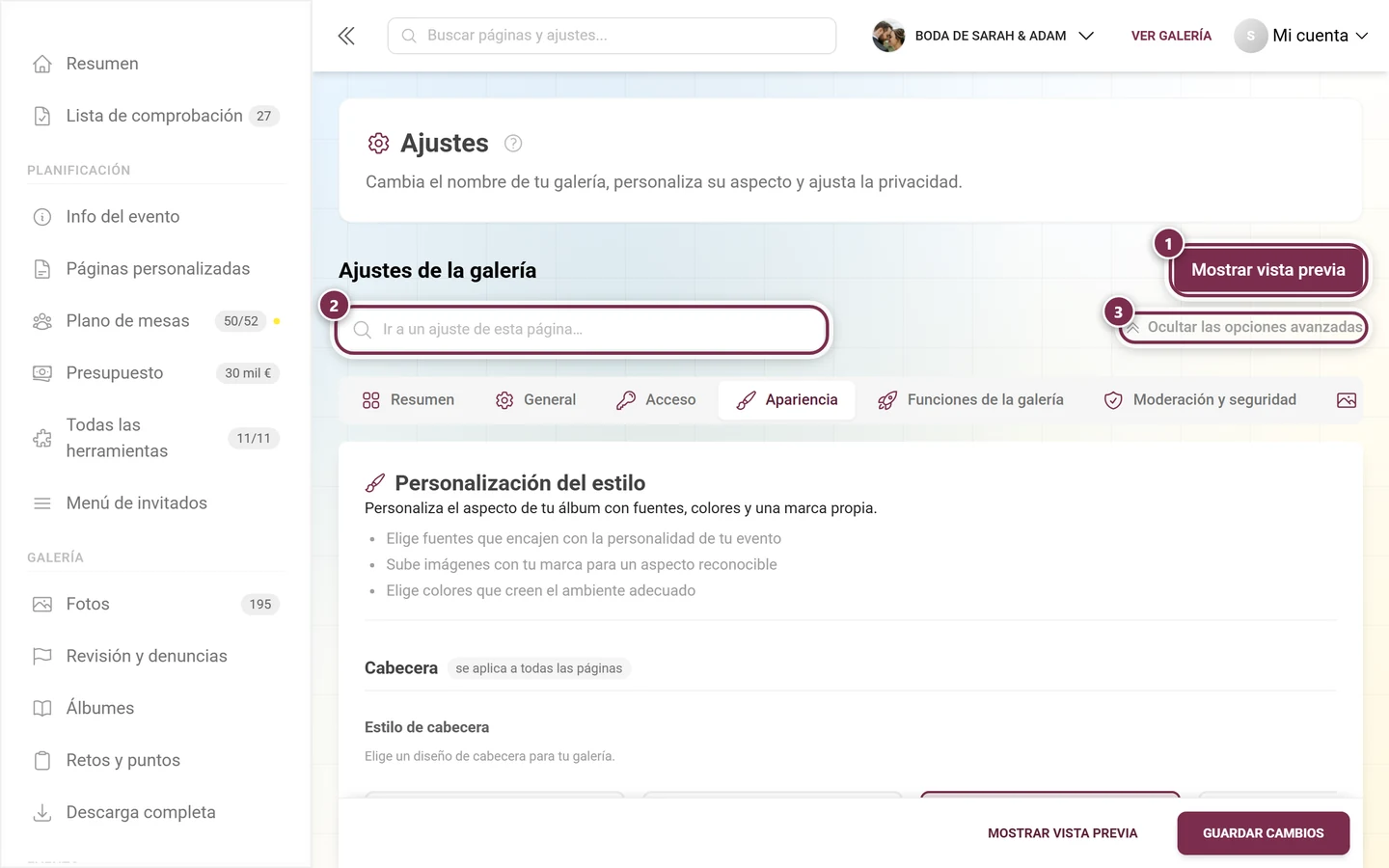Select the Apariencia tab
This screenshot has height=868, width=1389.
coord(787,400)
